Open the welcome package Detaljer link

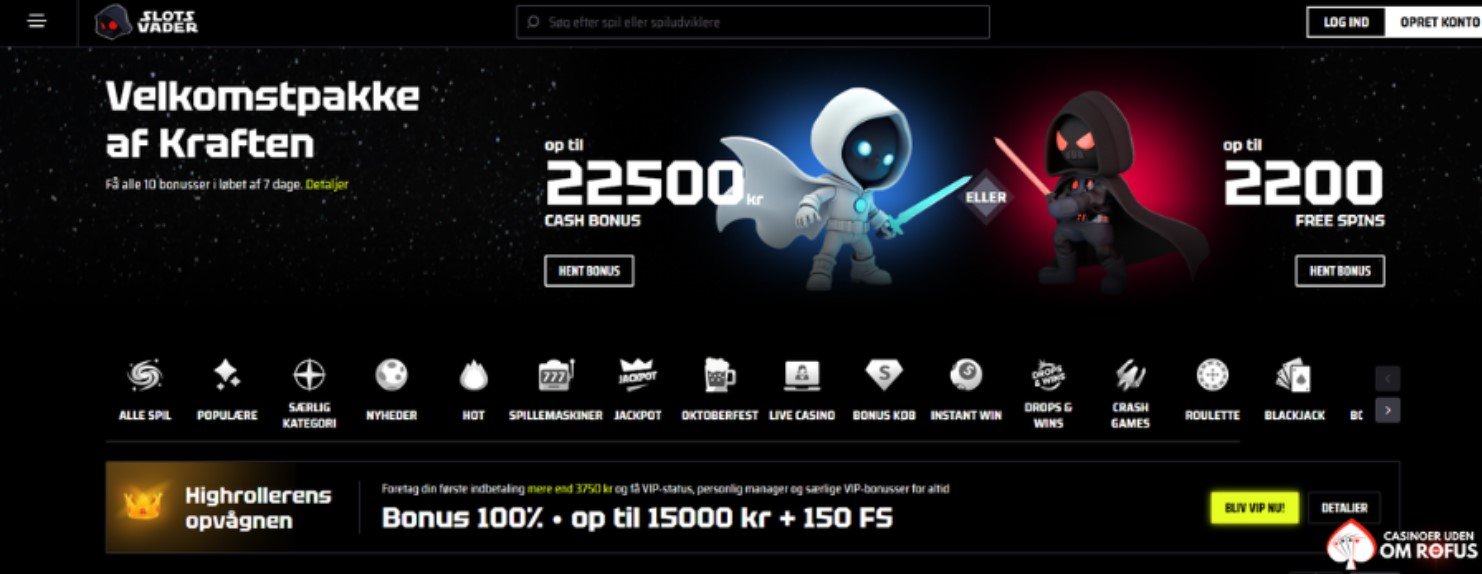click(x=327, y=185)
